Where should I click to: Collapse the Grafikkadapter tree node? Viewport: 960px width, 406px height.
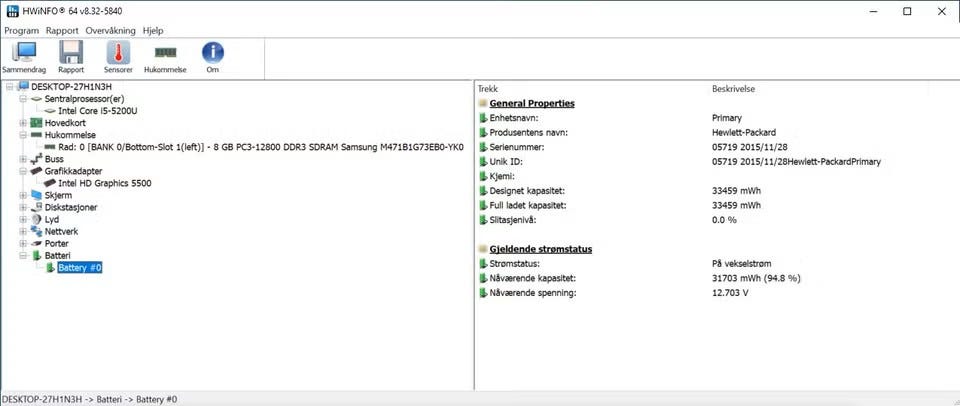pyautogui.click(x=23, y=171)
